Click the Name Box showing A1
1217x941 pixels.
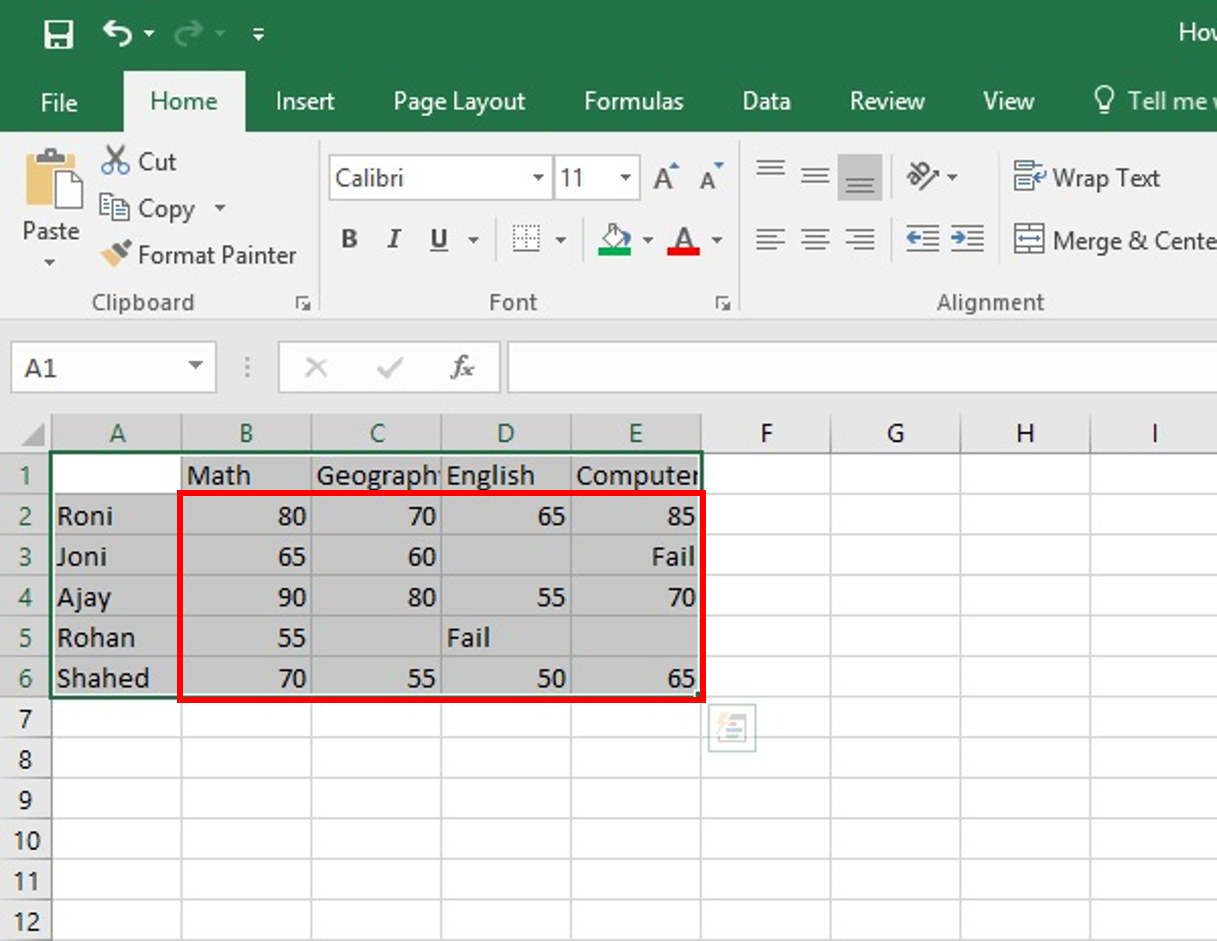click(98, 368)
